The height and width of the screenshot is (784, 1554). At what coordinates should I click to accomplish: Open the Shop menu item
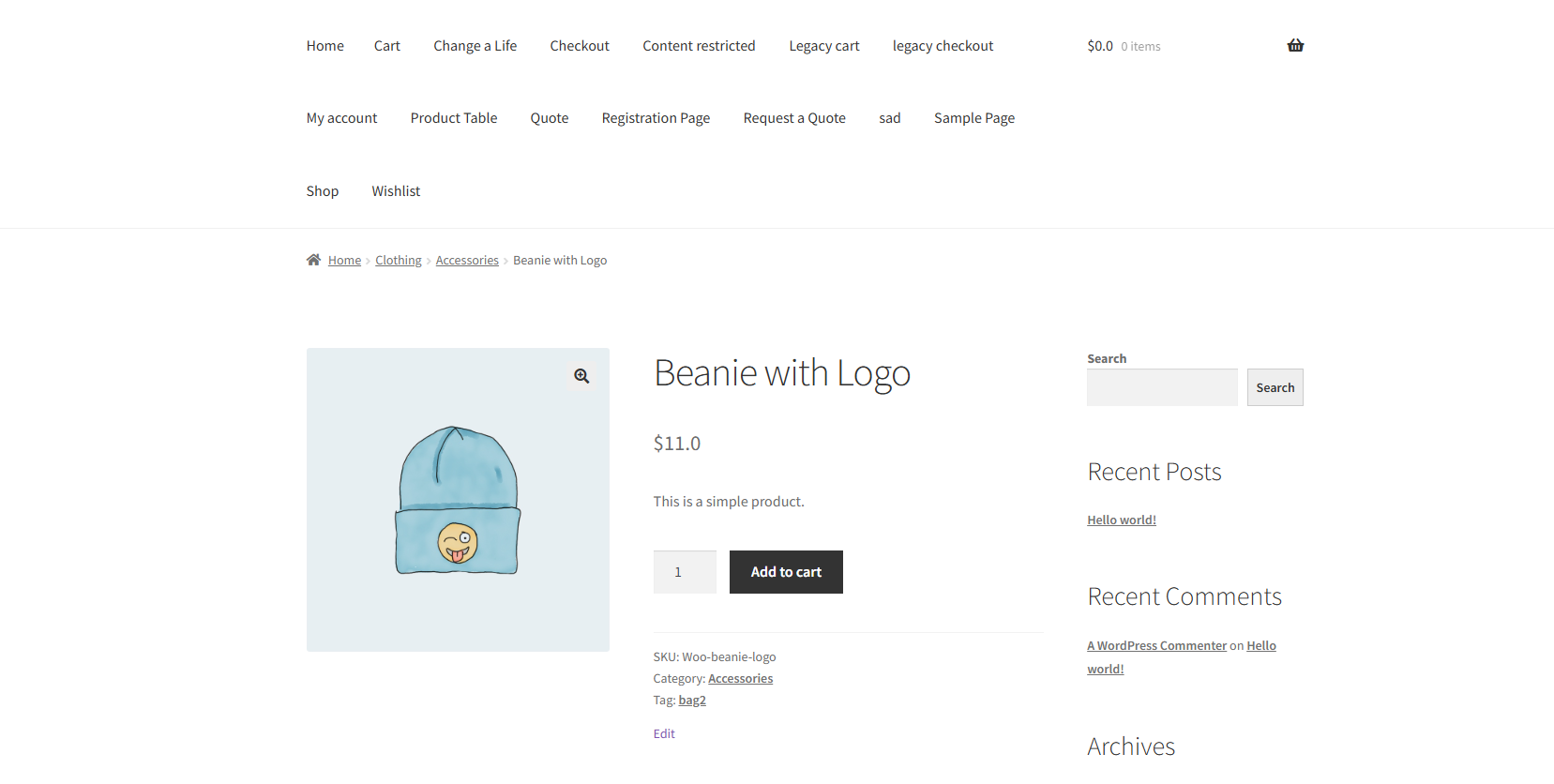(322, 191)
